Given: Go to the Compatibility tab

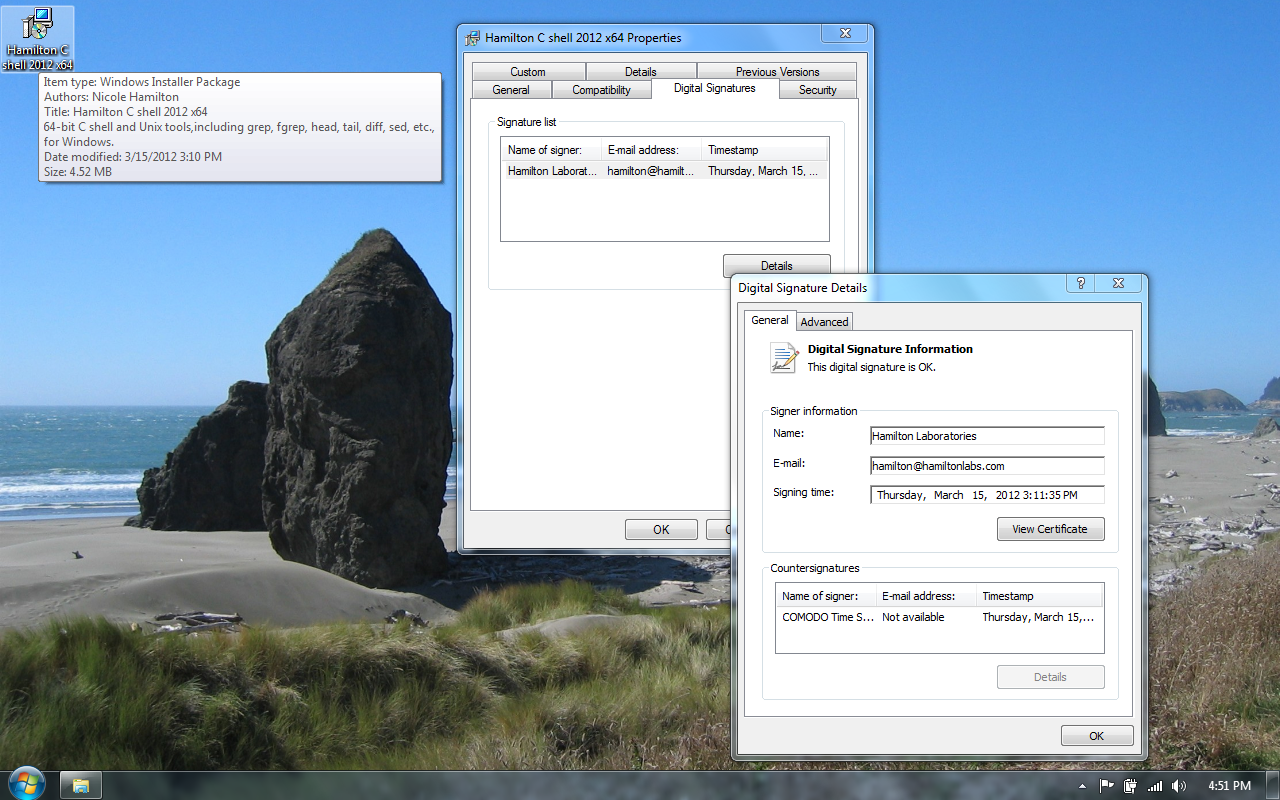Looking at the screenshot, I should (601, 90).
